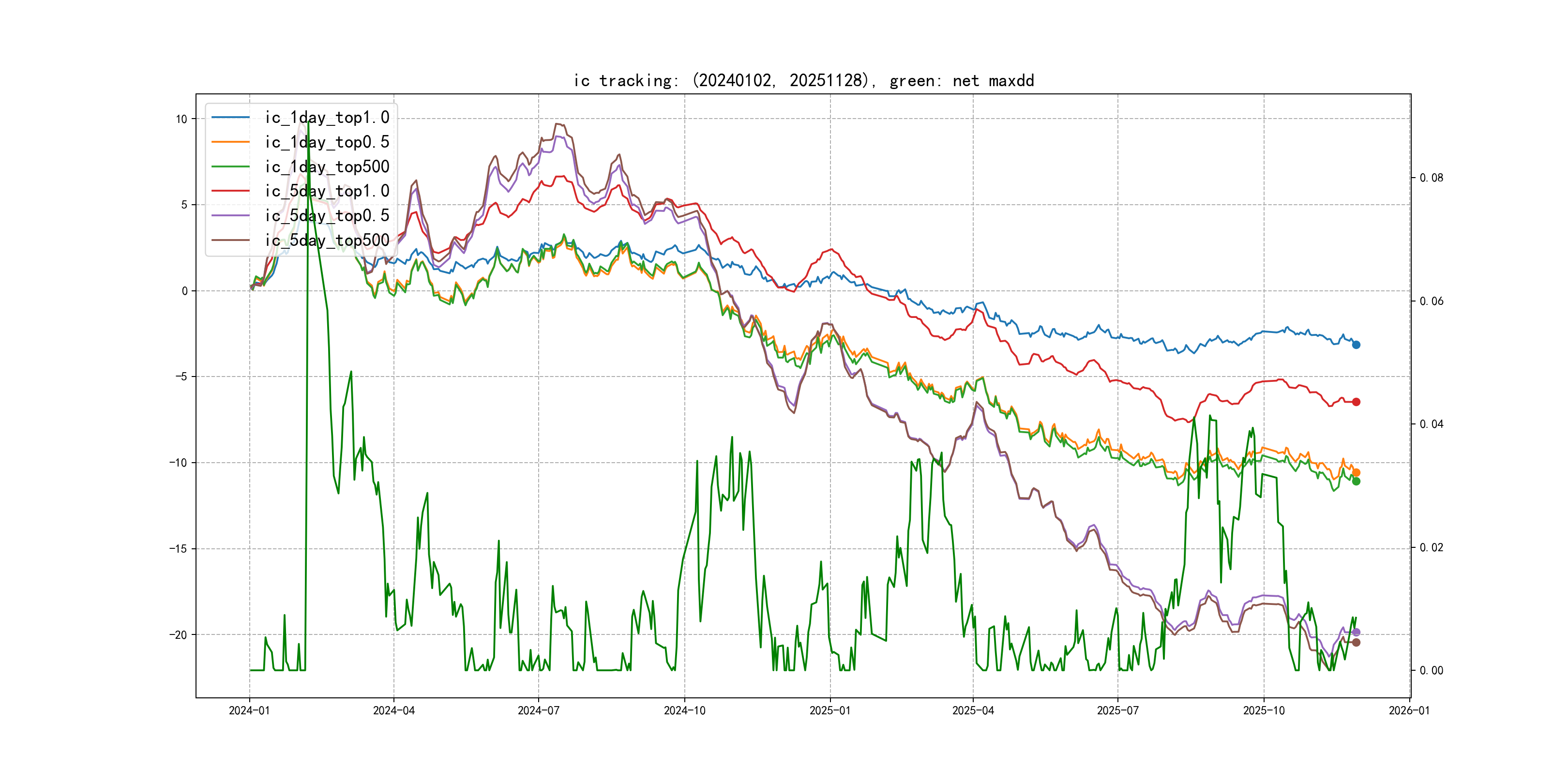Click the brown endpoint dot of ic_5day_top500
1568x784 pixels.
tap(1356, 642)
